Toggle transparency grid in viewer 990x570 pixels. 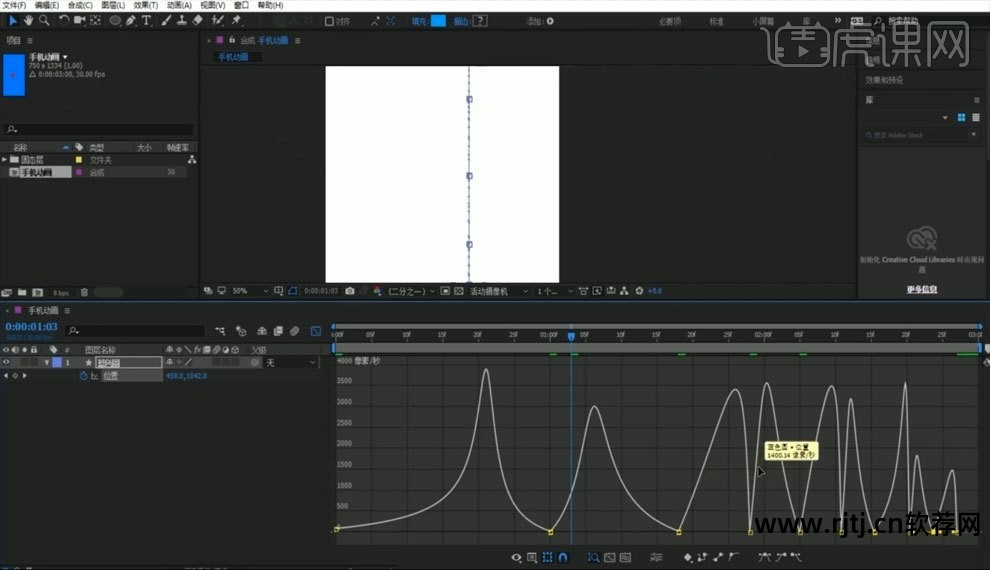coord(459,291)
